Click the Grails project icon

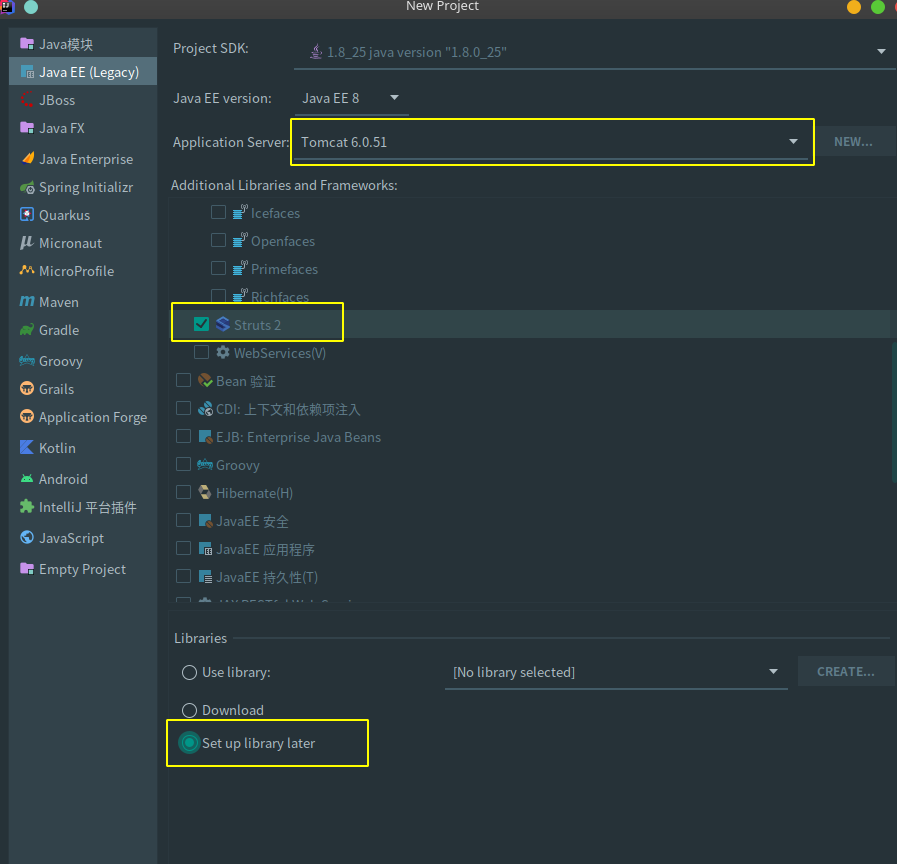point(27,389)
